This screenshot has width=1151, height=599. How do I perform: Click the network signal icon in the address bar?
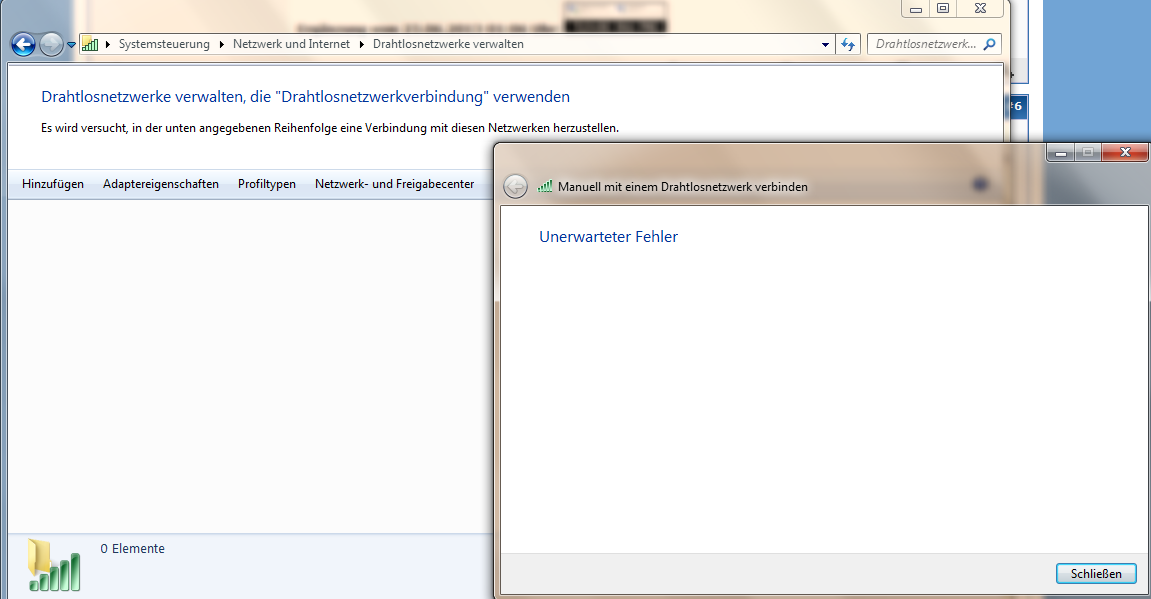coord(90,44)
